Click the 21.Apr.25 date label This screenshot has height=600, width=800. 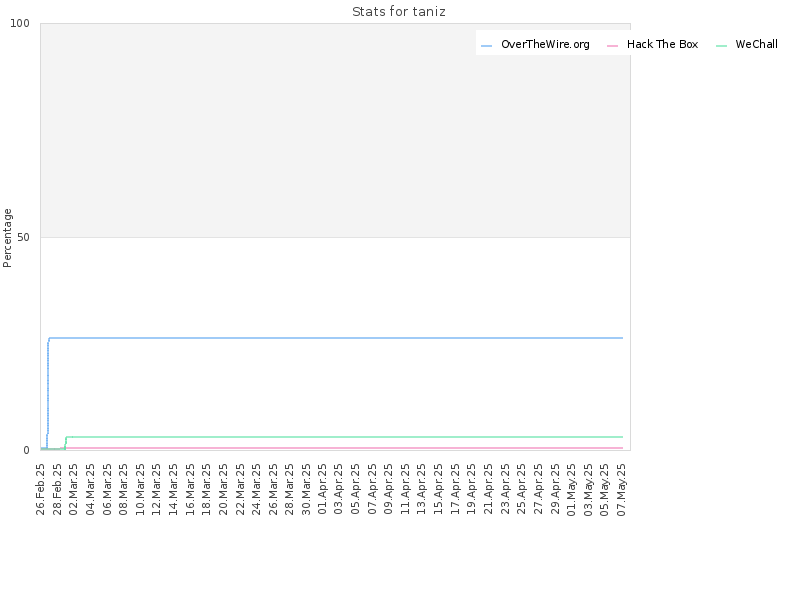(488, 489)
